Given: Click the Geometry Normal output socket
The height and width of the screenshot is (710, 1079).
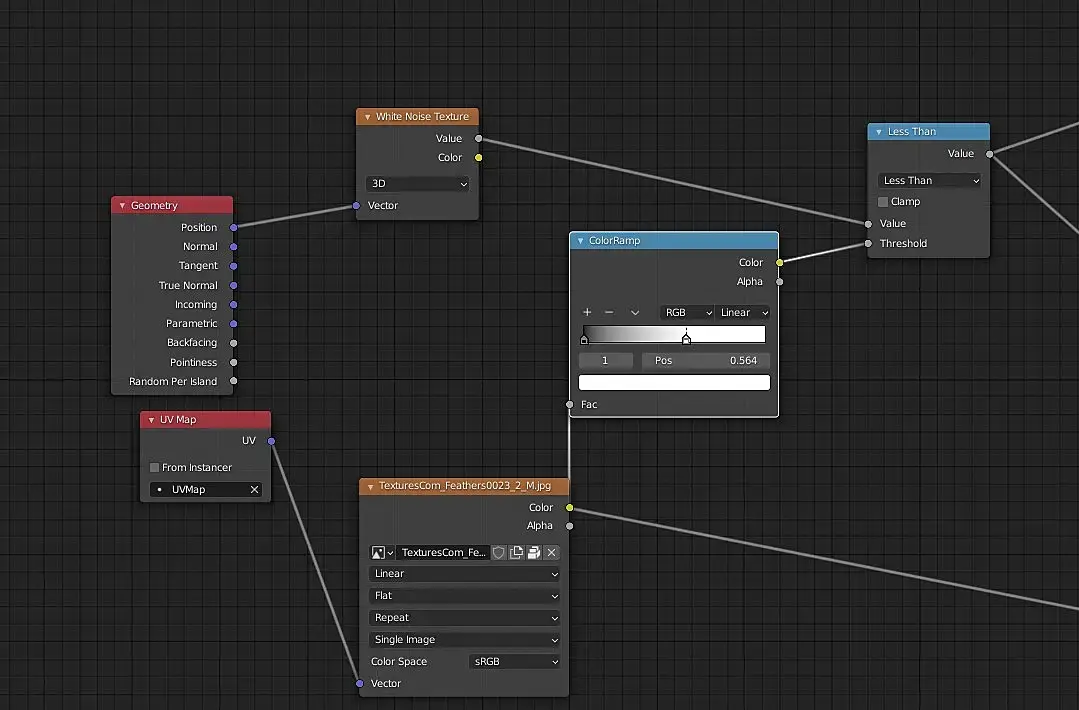Looking at the screenshot, I should click(234, 247).
